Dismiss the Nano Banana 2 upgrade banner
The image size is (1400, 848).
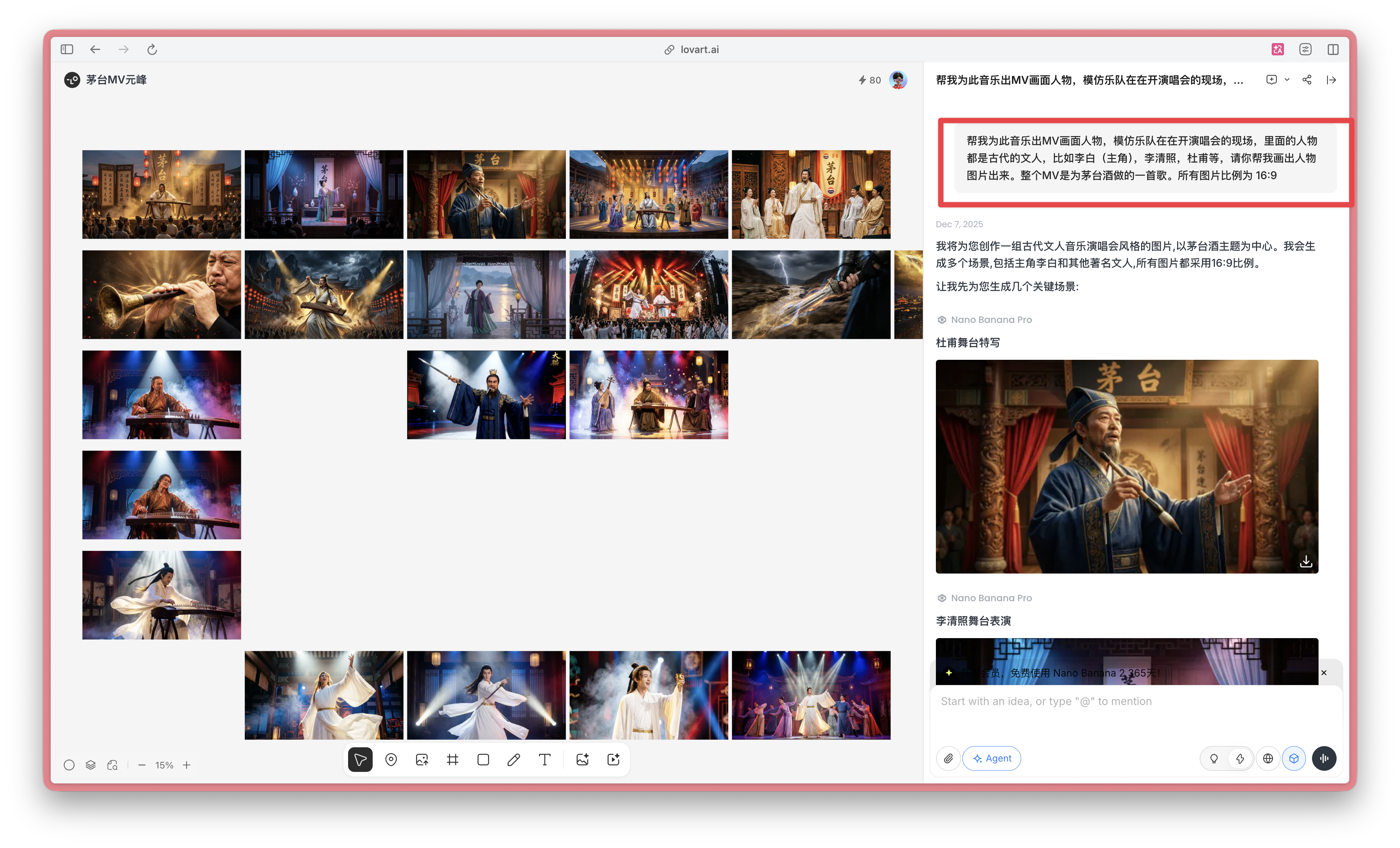[1324, 673]
